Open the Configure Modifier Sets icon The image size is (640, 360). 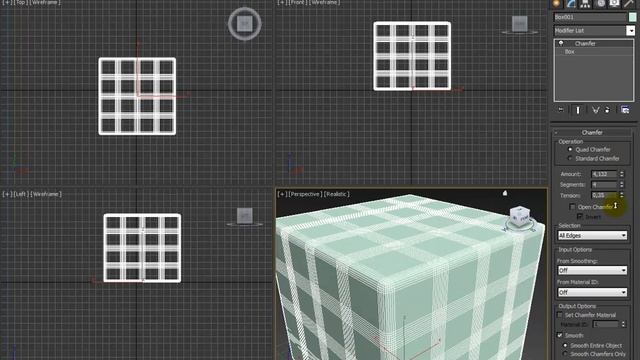[x=625, y=110]
